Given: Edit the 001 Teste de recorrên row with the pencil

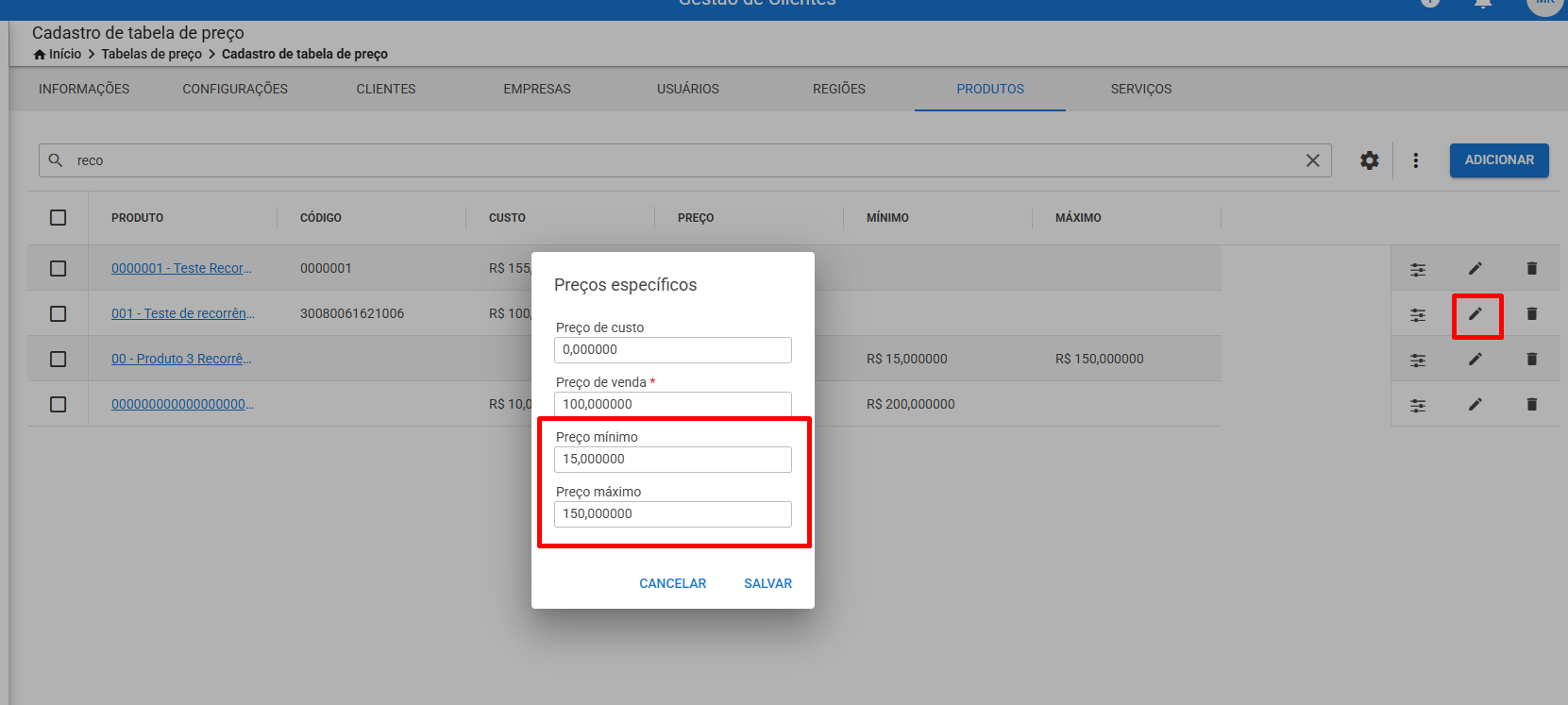Looking at the screenshot, I should click(1475, 314).
